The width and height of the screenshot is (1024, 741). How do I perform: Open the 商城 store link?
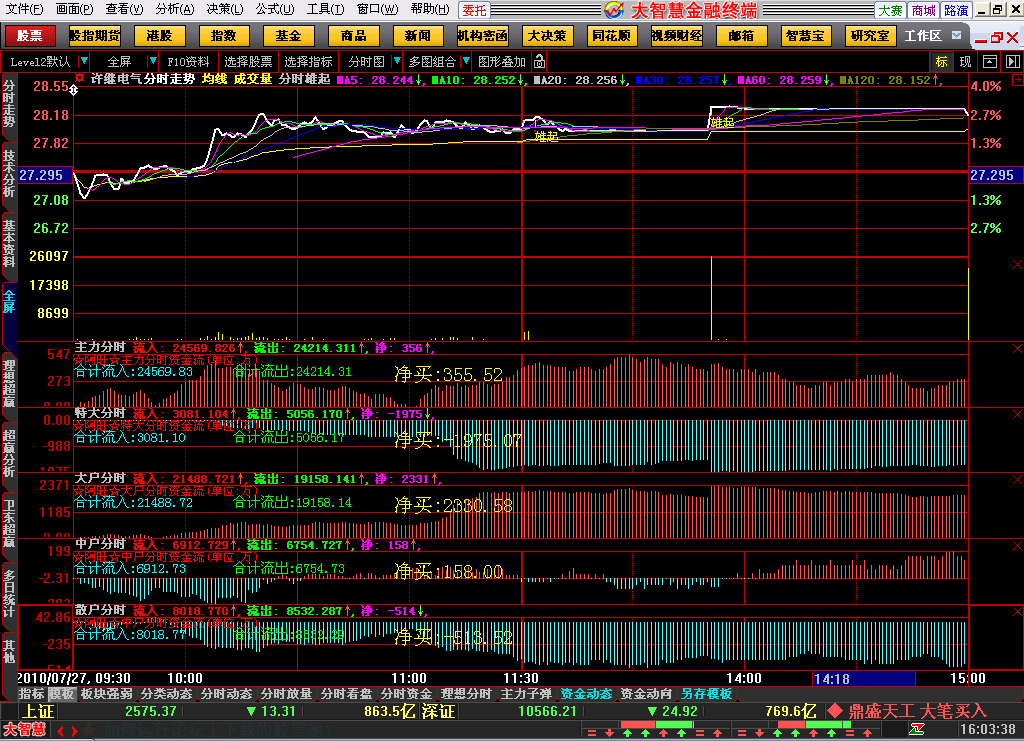coord(923,10)
